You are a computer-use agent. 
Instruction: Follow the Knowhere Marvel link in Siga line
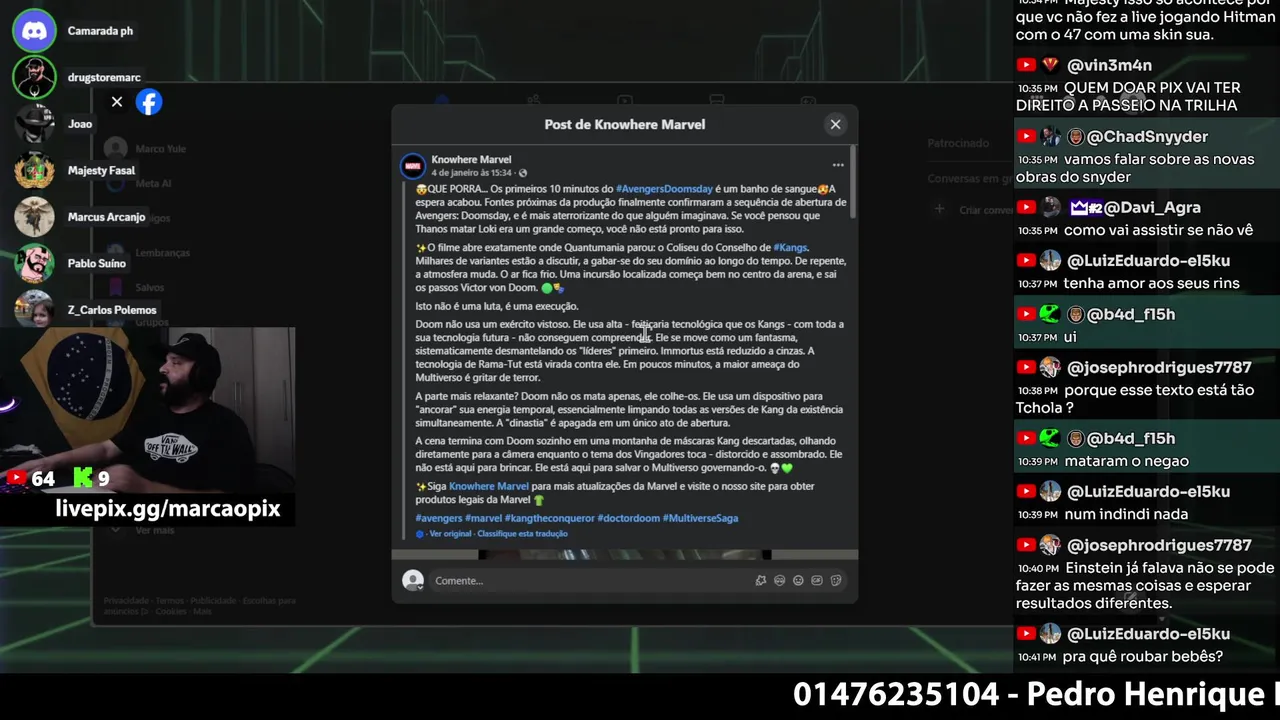pyautogui.click(x=489, y=486)
